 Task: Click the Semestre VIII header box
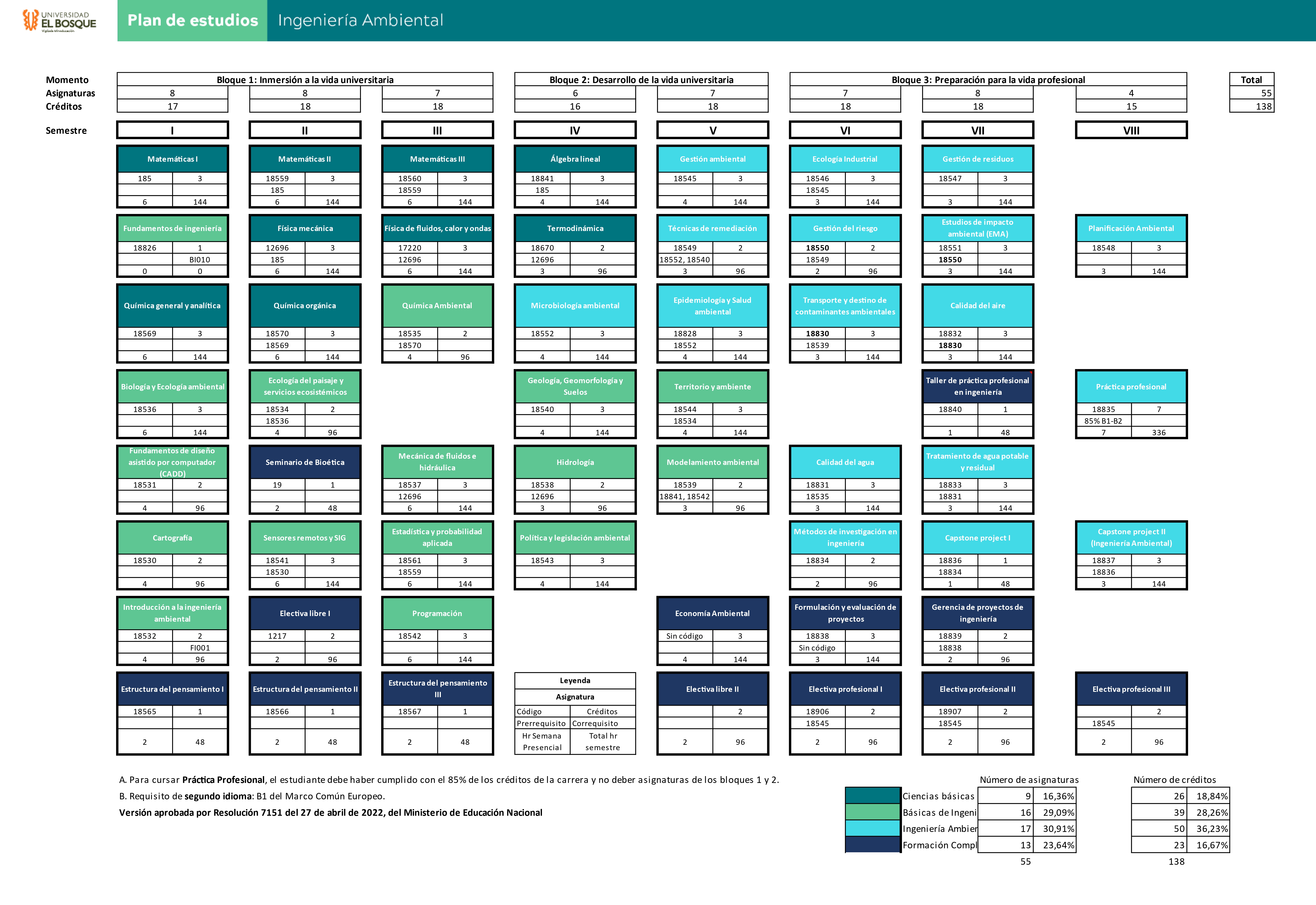[1131, 130]
